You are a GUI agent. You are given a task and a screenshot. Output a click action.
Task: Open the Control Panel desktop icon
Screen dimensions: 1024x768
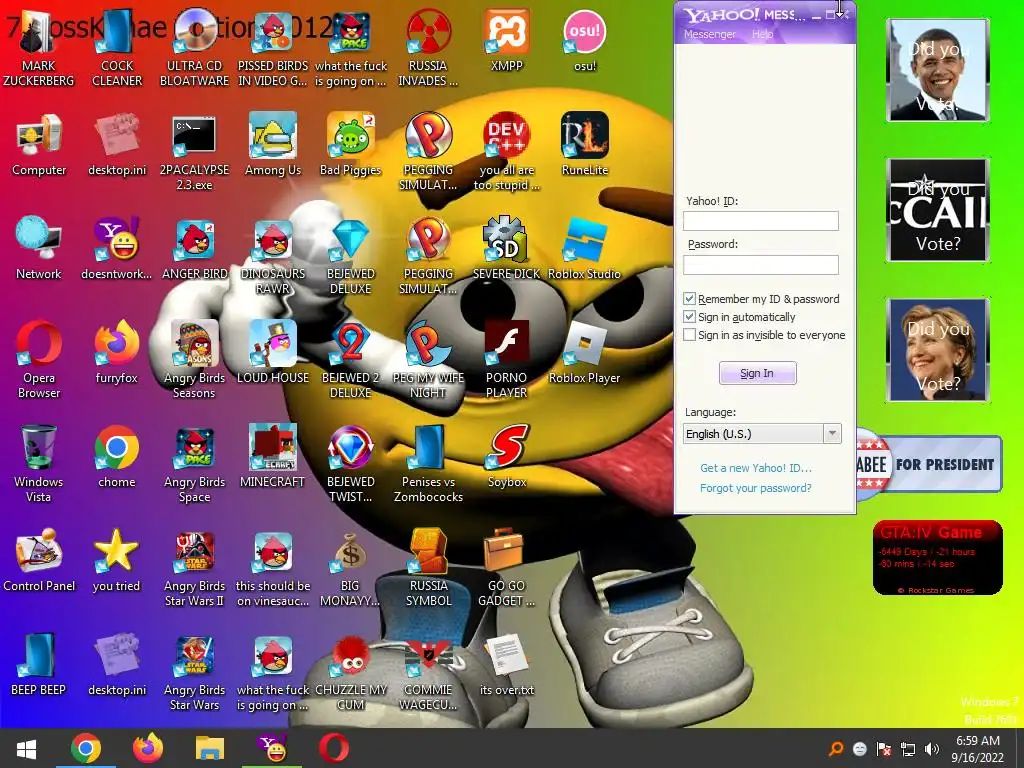39,560
